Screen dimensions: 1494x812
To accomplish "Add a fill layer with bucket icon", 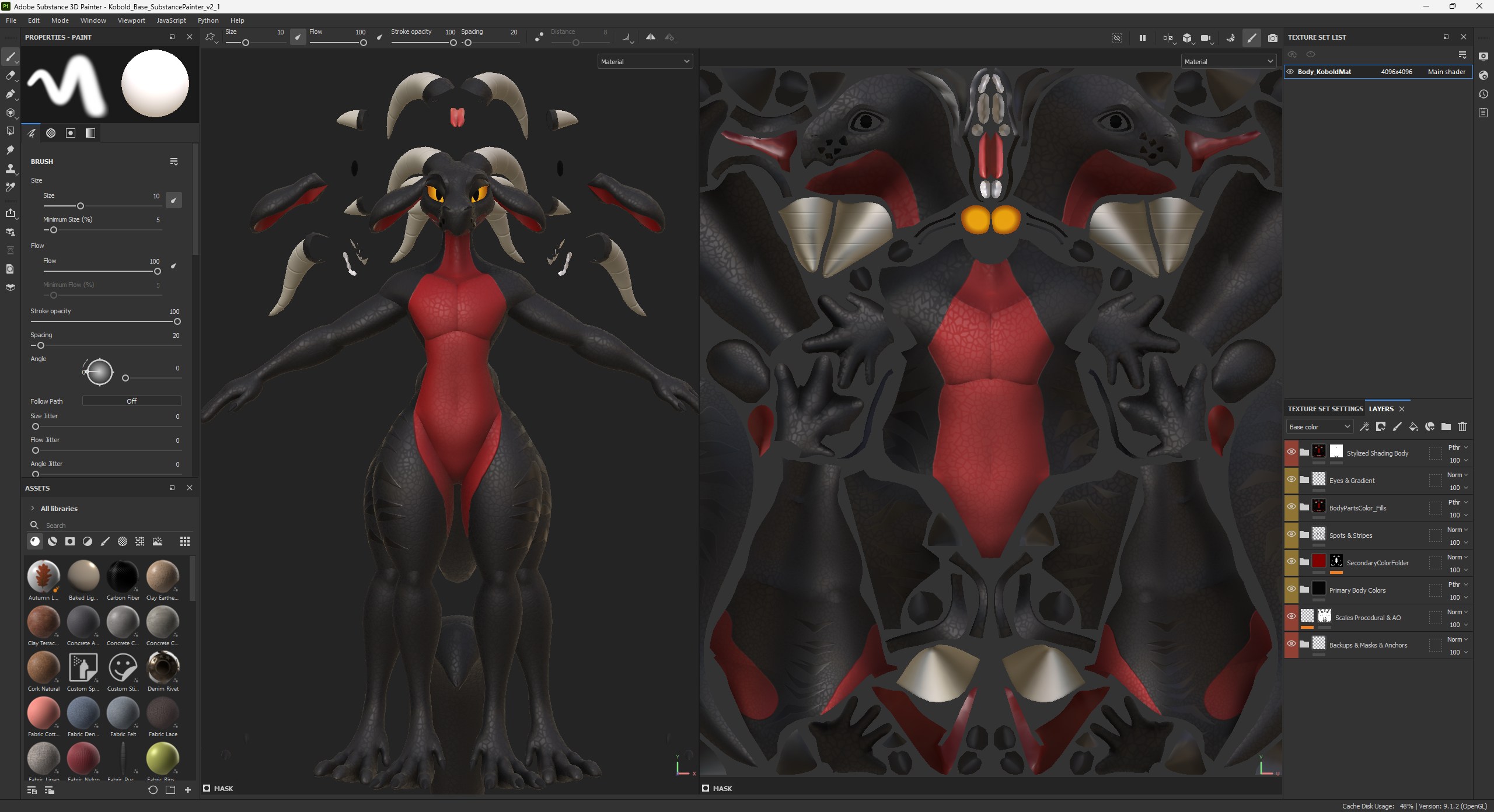I will coord(1413,427).
